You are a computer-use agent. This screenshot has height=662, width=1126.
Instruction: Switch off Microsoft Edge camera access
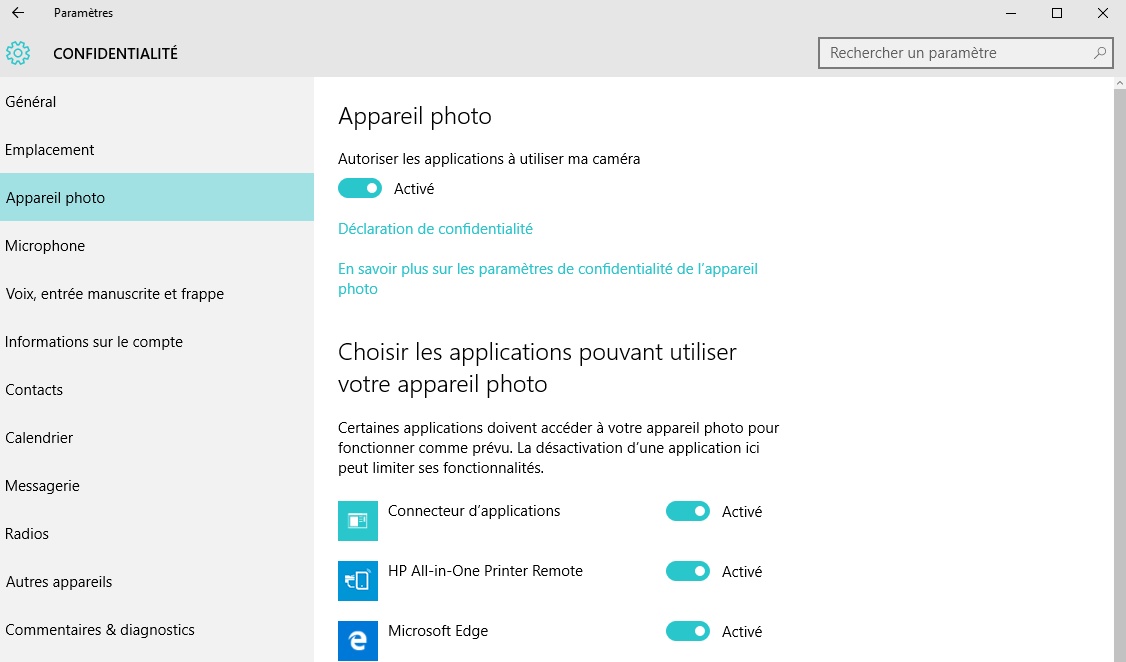pyautogui.click(x=688, y=631)
